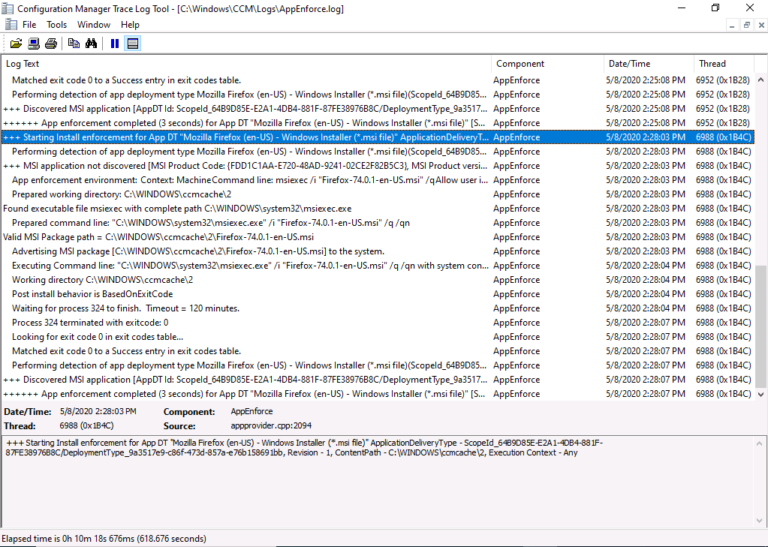The width and height of the screenshot is (768, 547).
Task: Click the Print icon in toolbar
Action: (50, 43)
